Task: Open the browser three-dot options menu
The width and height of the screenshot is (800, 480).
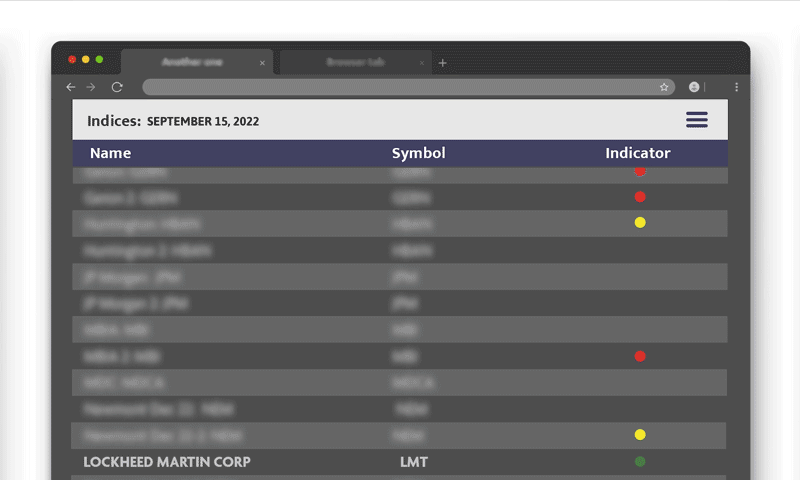Action: (737, 88)
